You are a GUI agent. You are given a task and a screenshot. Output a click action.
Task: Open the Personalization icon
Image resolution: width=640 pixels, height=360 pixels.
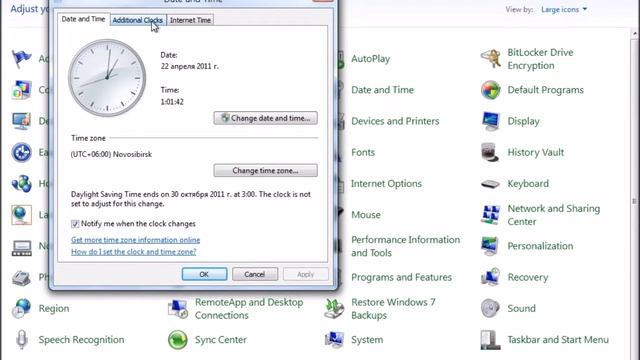491,246
